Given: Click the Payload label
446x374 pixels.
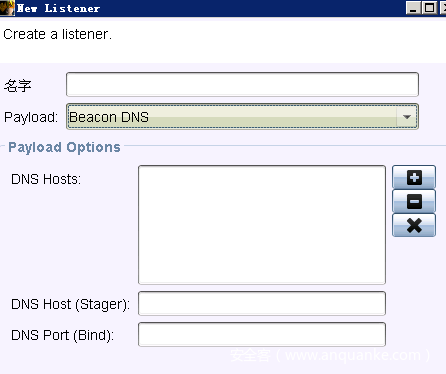Looking at the screenshot, I should 31,117.
